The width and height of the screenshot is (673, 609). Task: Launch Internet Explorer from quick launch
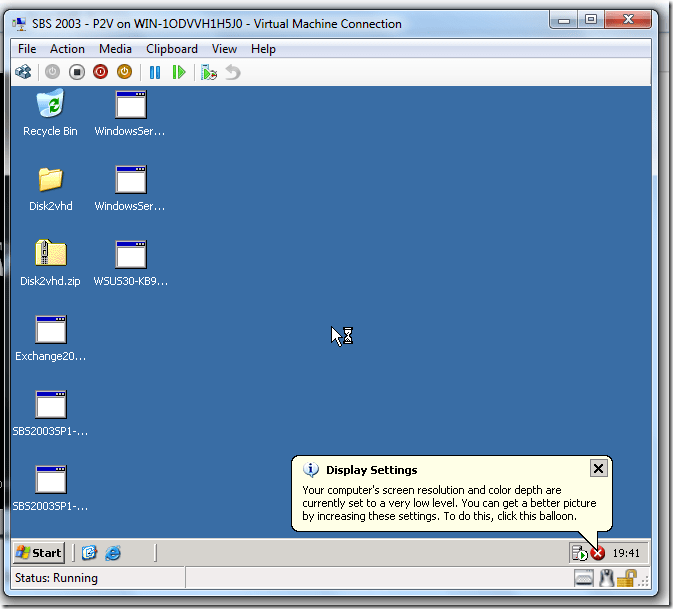pos(113,552)
